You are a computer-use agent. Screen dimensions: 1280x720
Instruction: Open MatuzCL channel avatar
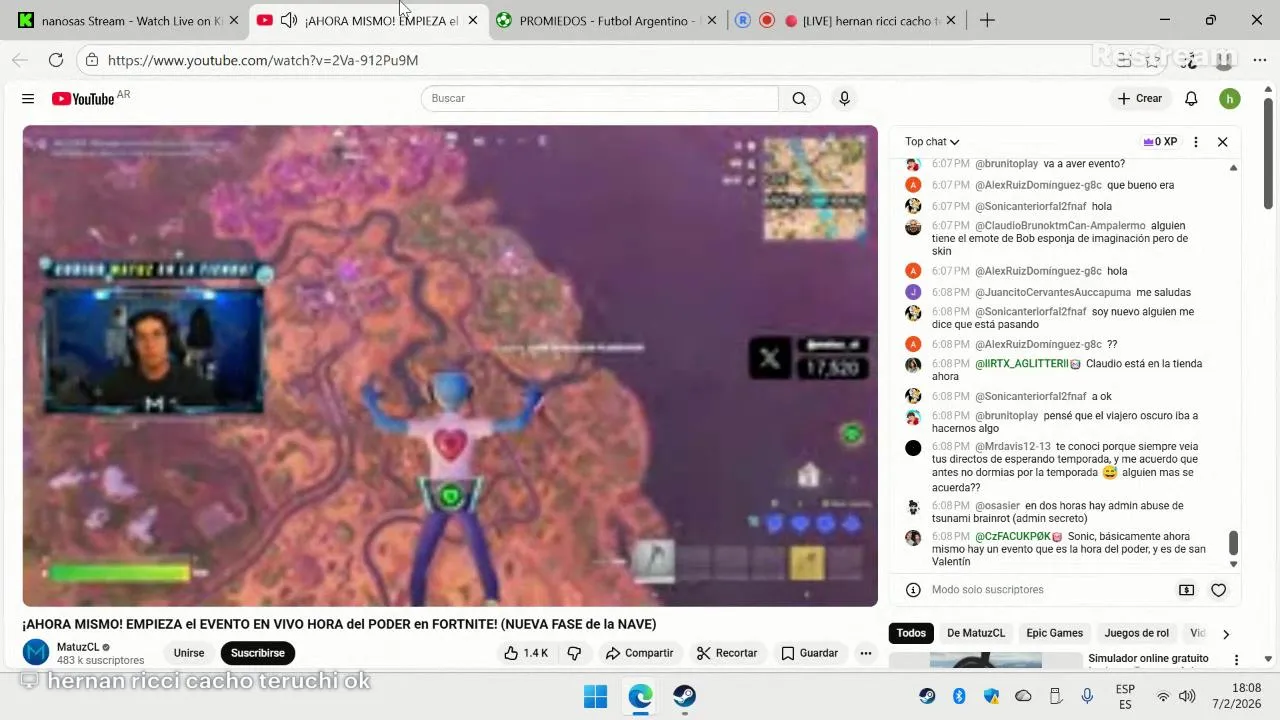(x=36, y=653)
